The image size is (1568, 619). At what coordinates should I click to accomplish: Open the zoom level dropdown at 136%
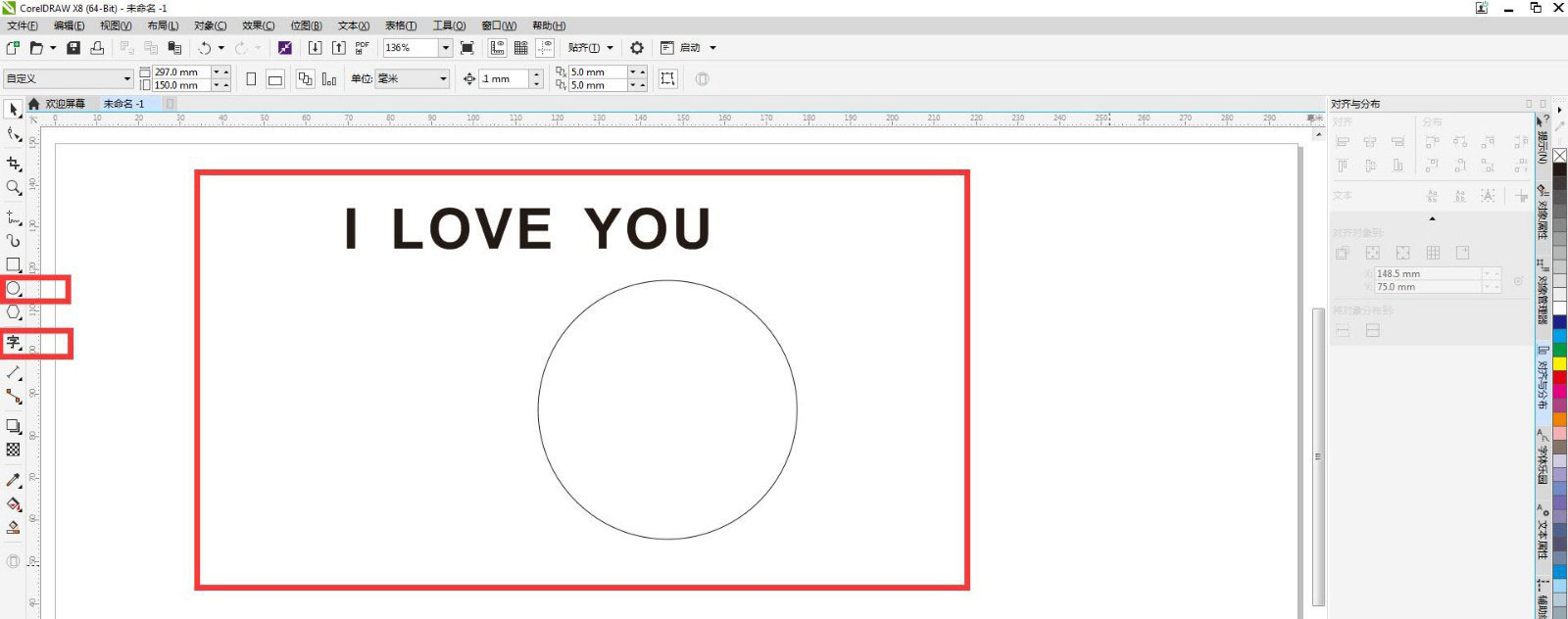point(445,48)
